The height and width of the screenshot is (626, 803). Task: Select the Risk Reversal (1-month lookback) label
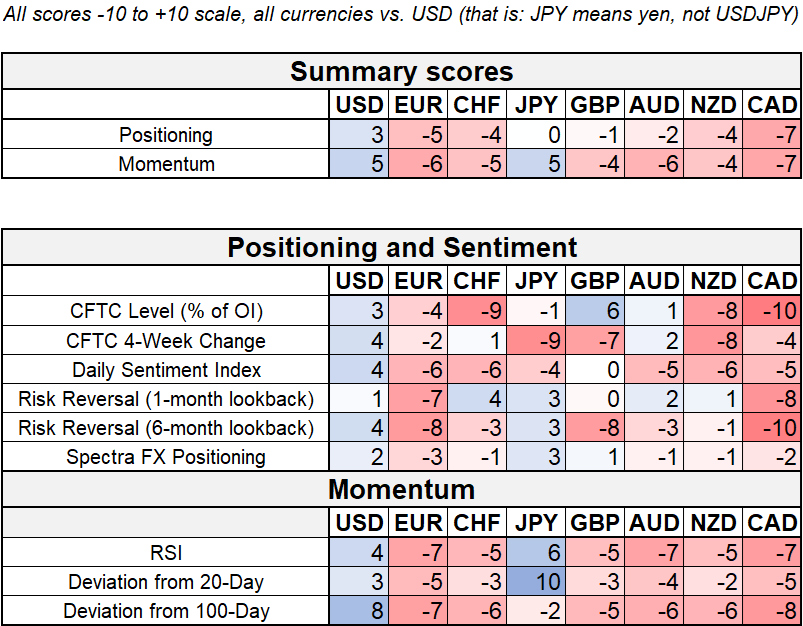click(166, 399)
